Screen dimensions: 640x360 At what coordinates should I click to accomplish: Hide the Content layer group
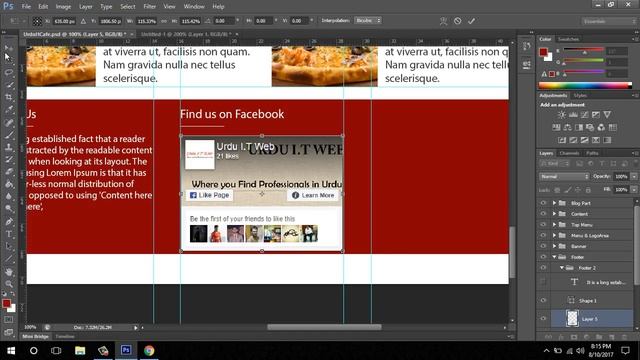click(x=543, y=213)
